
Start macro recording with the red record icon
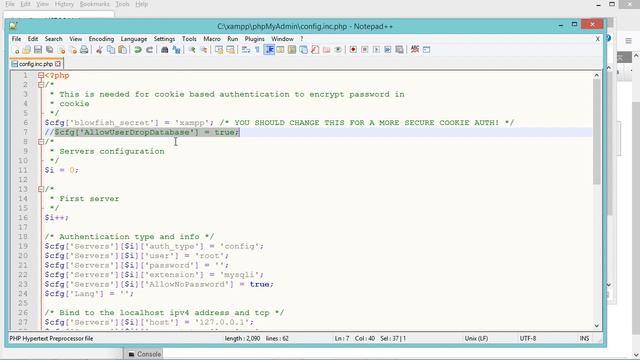pyautogui.click(x=353, y=50)
